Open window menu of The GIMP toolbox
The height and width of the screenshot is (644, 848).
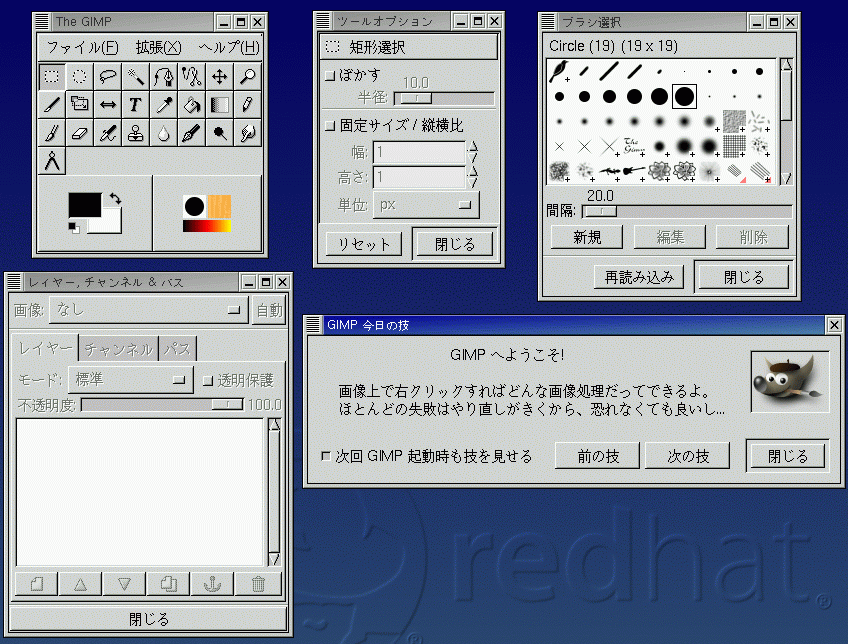(42, 22)
